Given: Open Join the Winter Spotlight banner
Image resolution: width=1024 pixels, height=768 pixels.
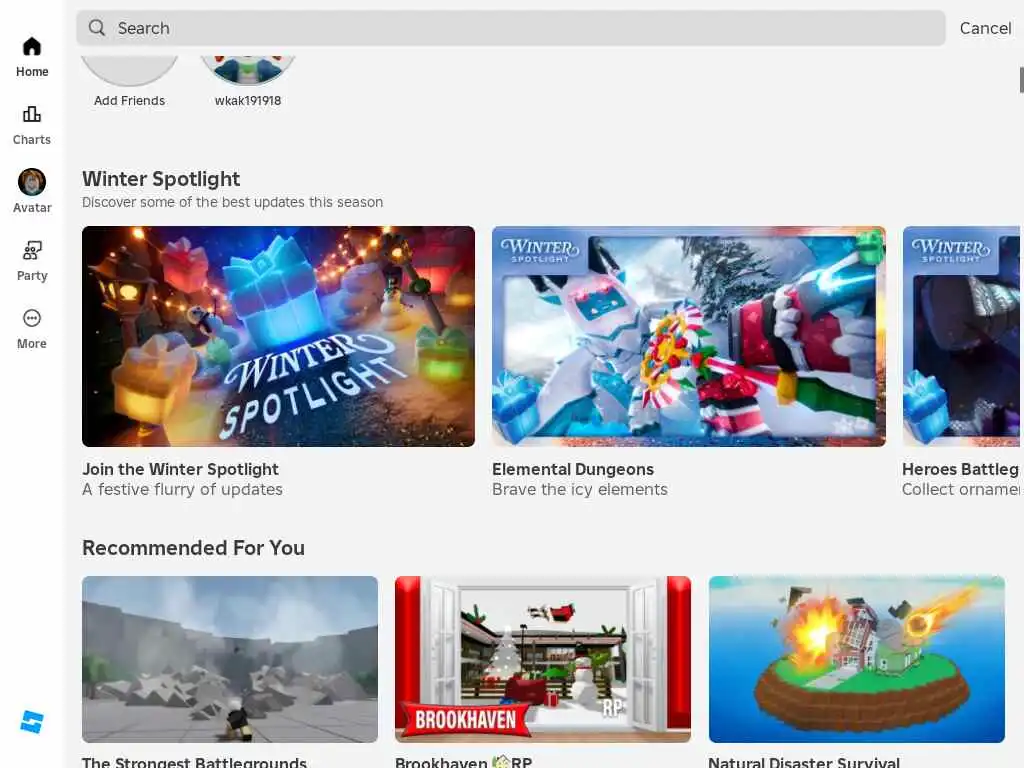Looking at the screenshot, I should click(x=278, y=336).
